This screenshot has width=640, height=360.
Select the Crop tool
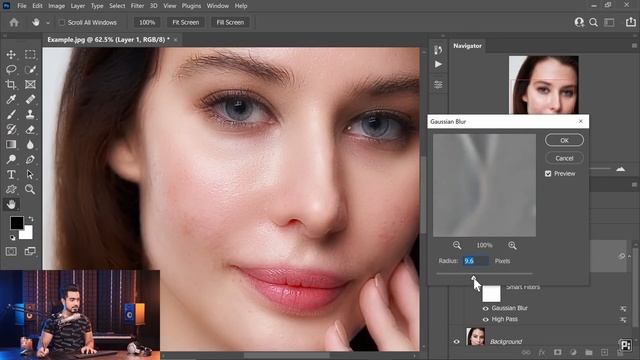click(11, 84)
